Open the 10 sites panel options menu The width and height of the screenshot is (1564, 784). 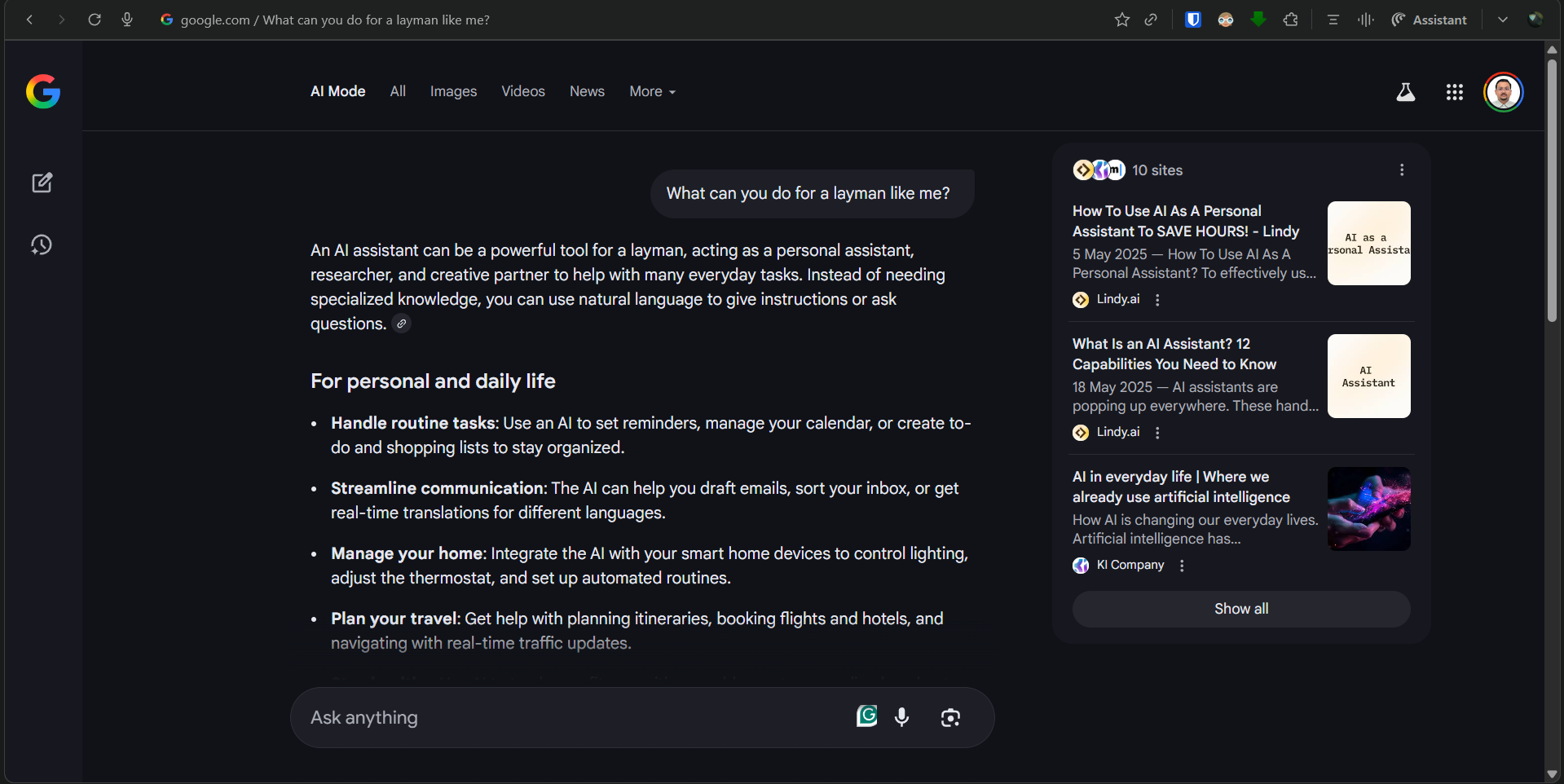click(1401, 170)
